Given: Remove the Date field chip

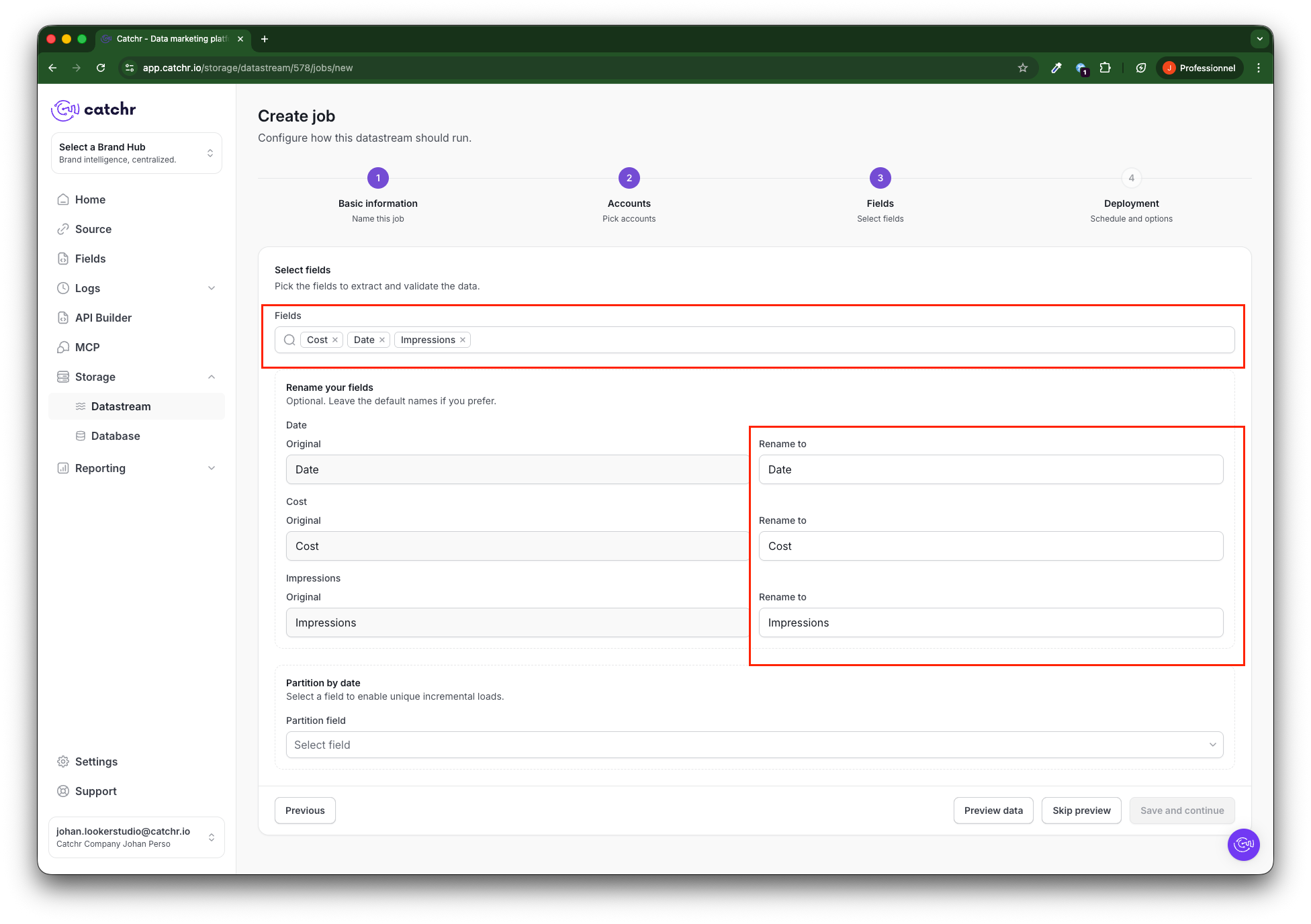Looking at the screenshot, I should pyautogui.click(x=382, y=340).
